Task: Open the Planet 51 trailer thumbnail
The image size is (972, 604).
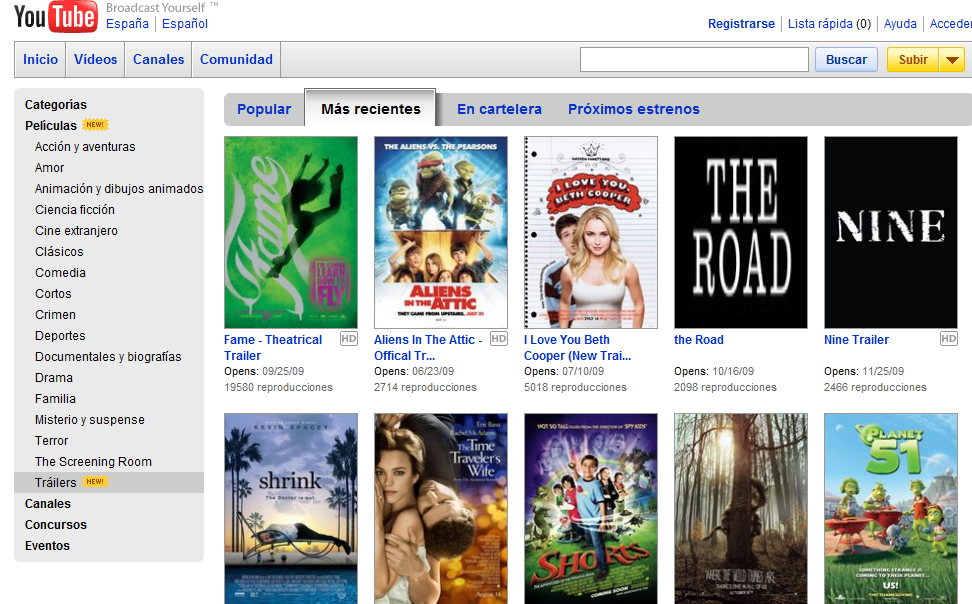Action: click(890, 508)
